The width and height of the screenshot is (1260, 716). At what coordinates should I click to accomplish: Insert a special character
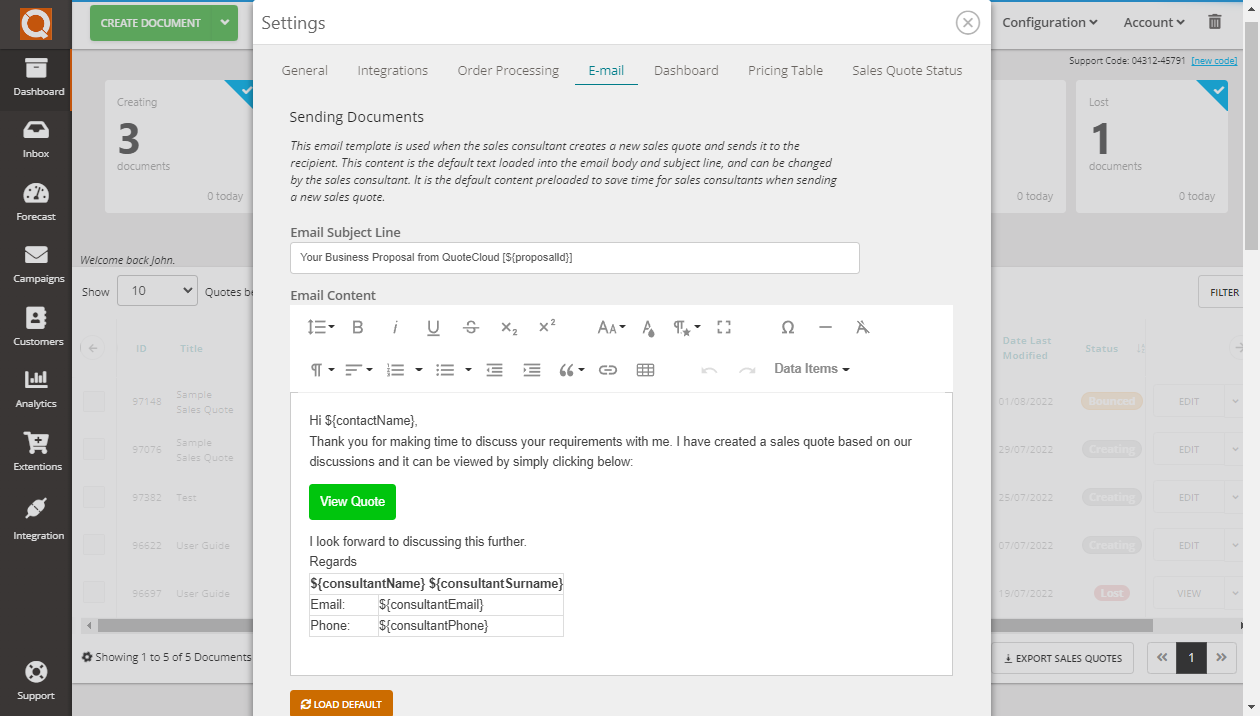tap(788, 327)
